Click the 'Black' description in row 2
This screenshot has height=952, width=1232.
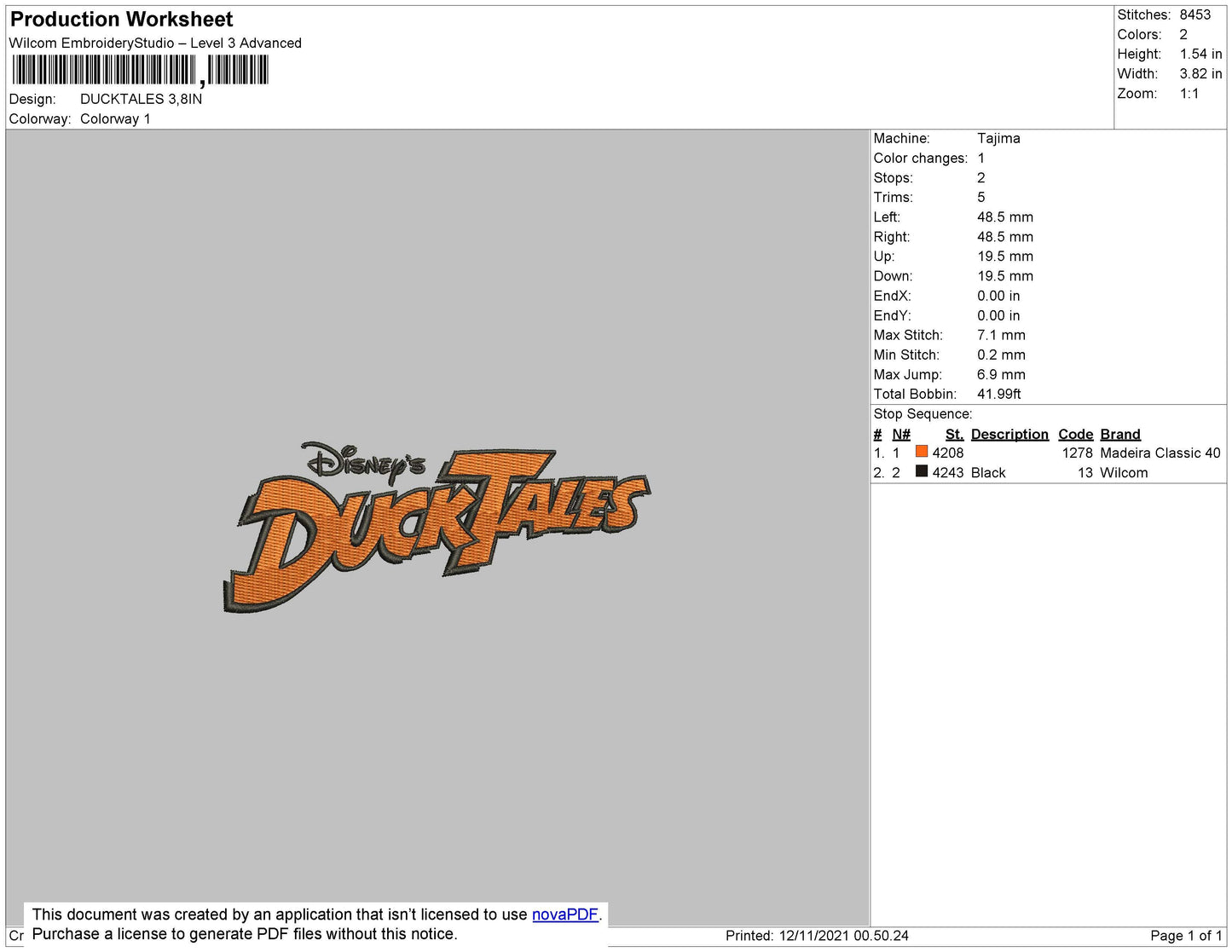[988, 472]
